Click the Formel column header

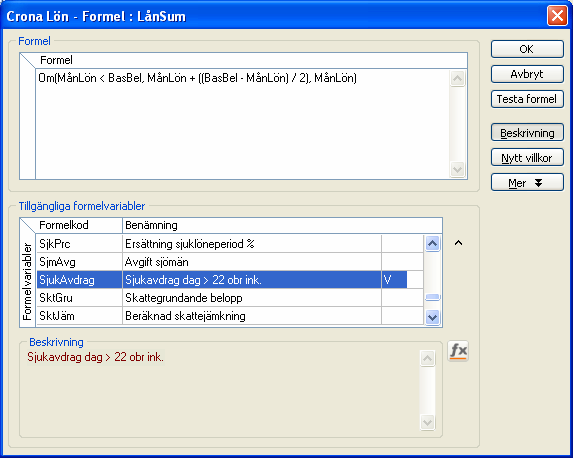251,60
